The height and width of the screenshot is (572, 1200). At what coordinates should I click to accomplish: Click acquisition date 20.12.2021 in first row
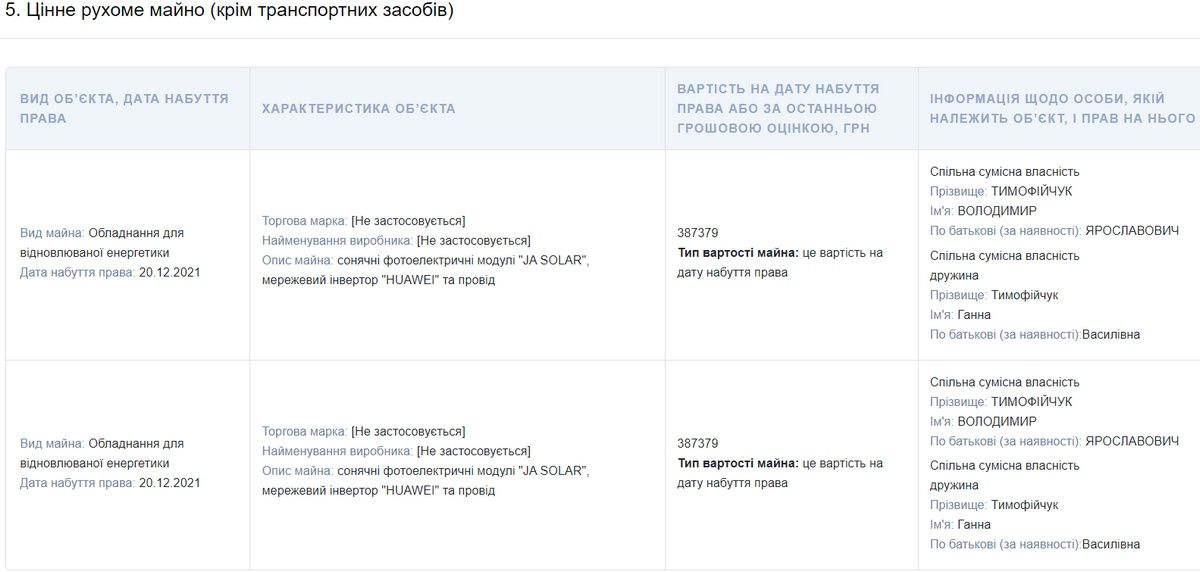tap(170, 273)
